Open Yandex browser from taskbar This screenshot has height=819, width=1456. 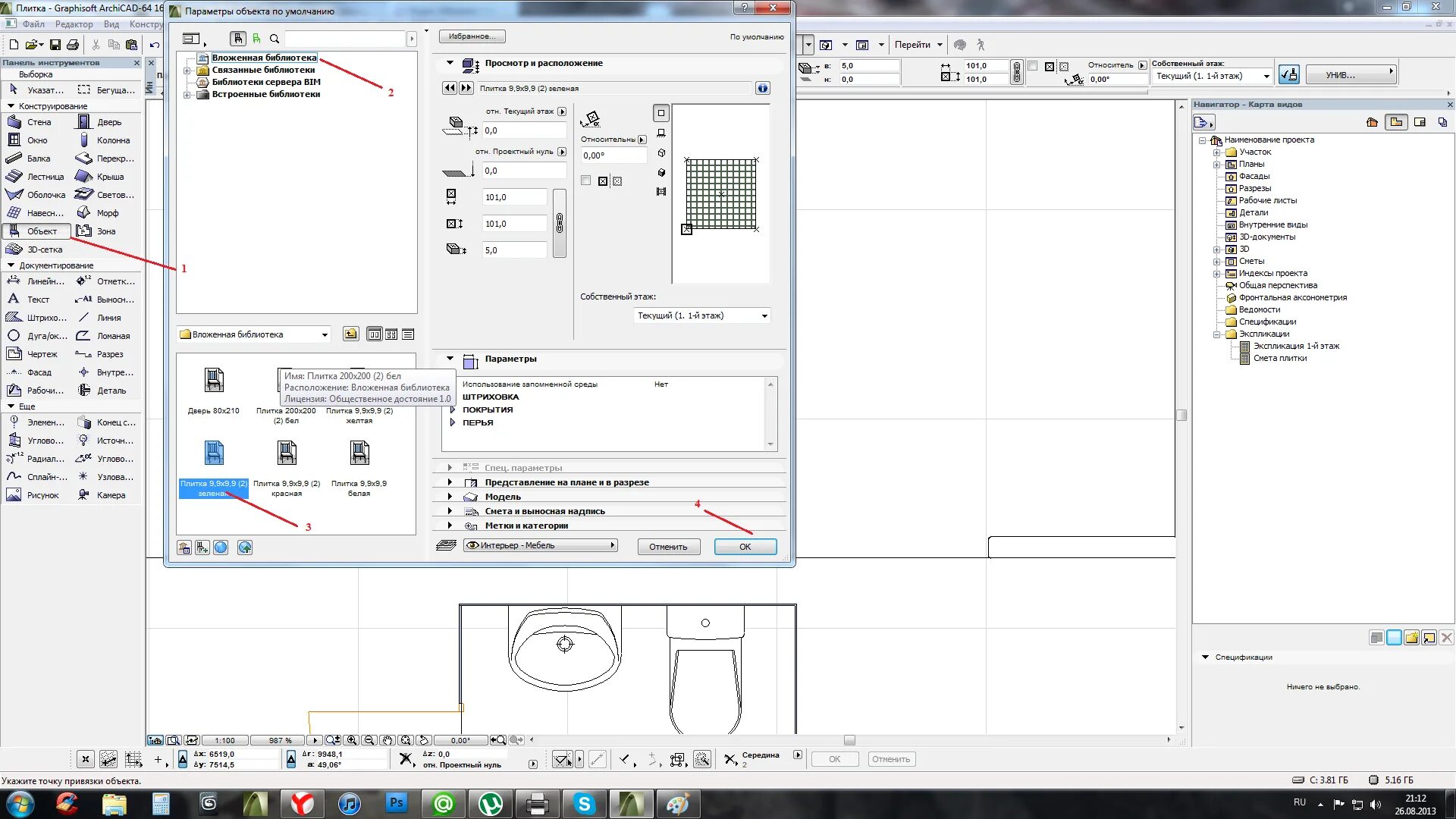coord(302,804)
